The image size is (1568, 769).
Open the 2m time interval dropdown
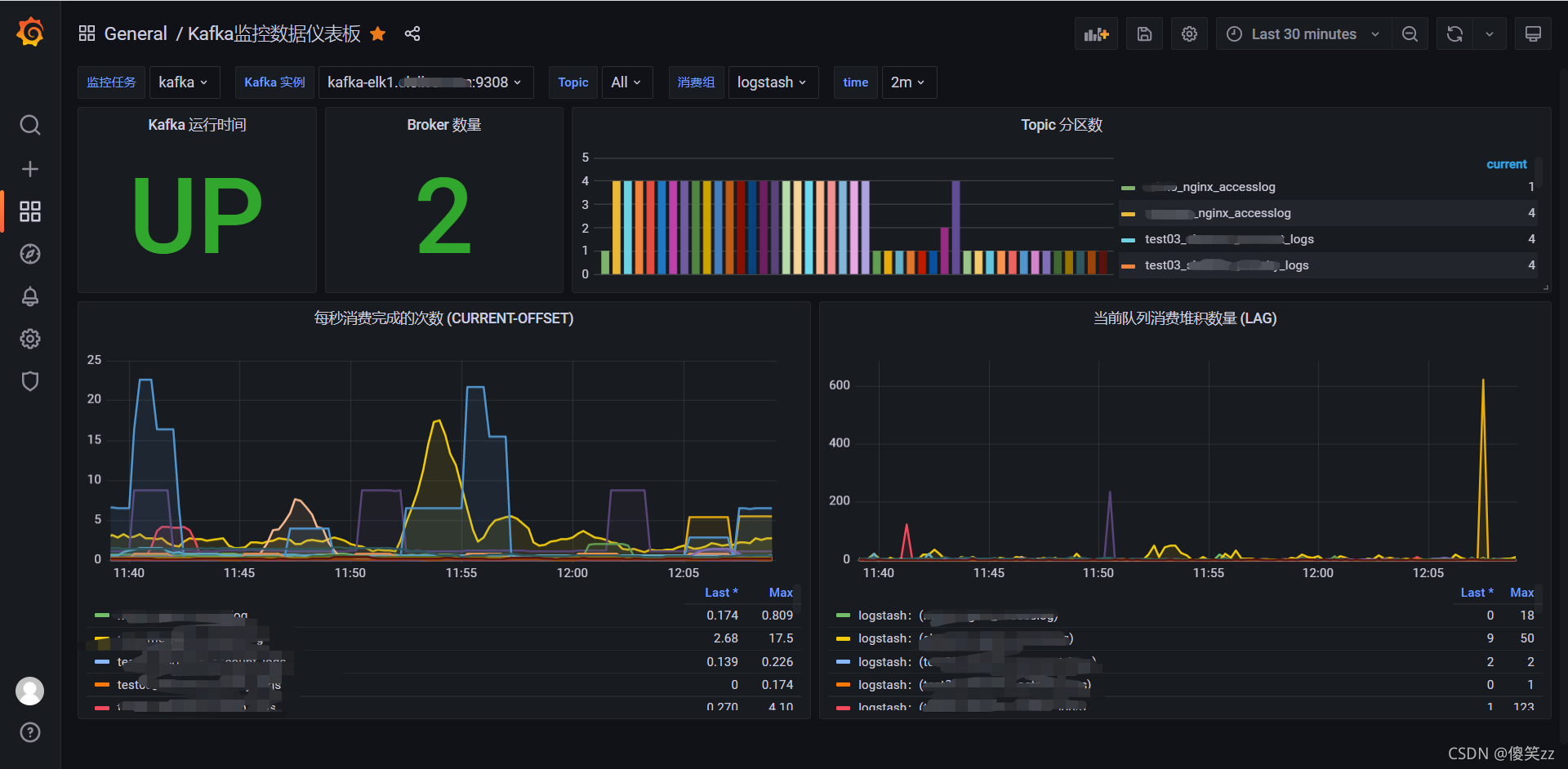(909, 82)
